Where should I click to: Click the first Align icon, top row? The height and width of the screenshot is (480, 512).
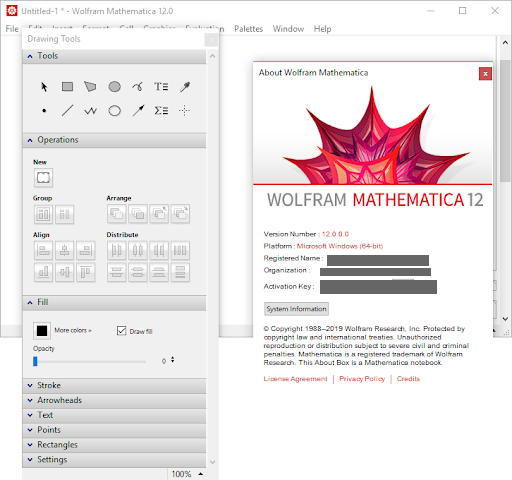click(x=43, y=250)
